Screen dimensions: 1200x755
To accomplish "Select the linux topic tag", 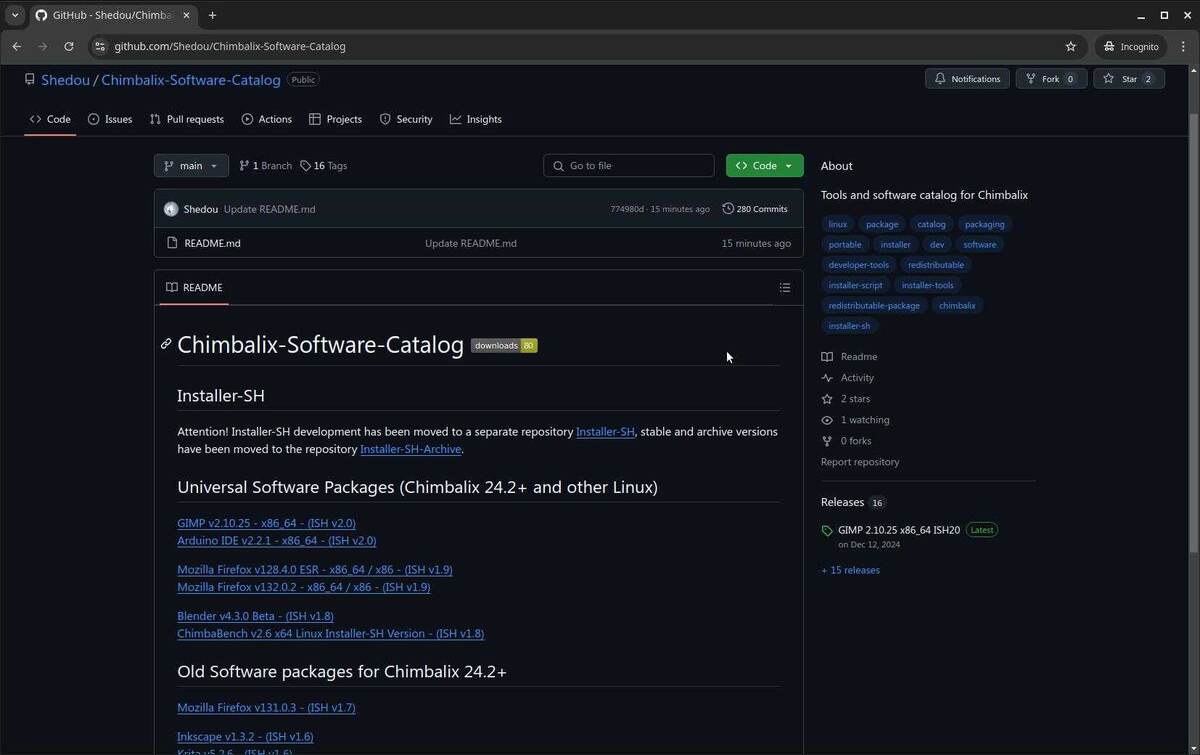I will [838, 224].
